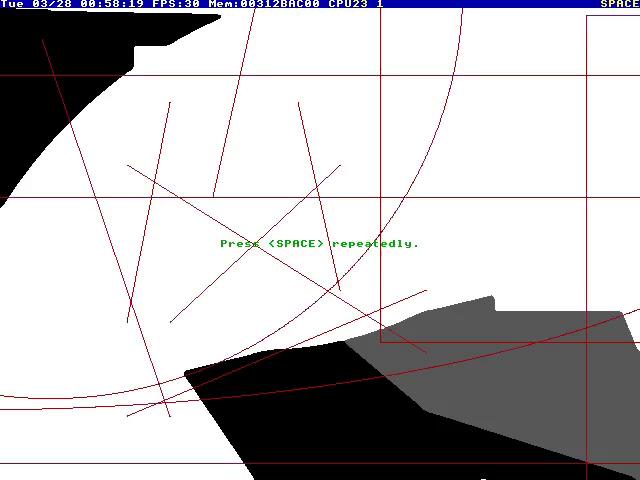Click the word "Press" in the green message
640x480 pixels.
[x=240, y=243]
